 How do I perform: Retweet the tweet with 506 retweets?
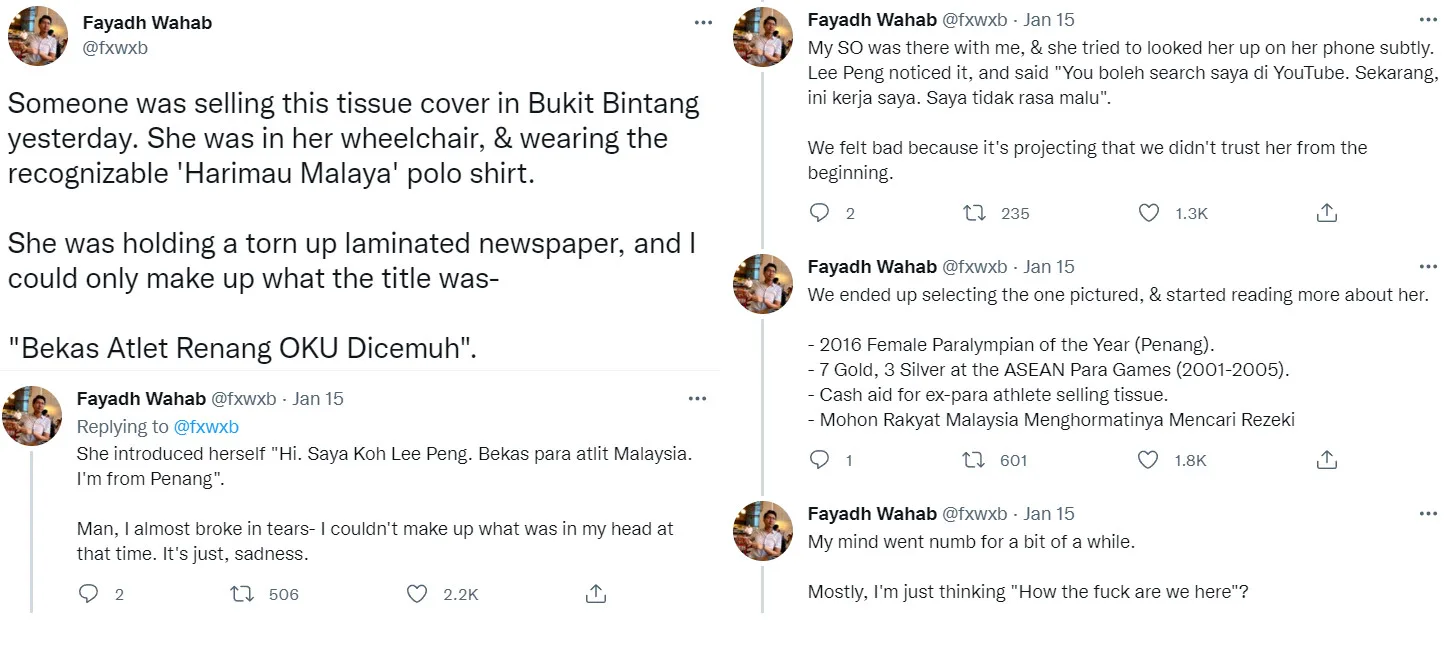[242, 594]
